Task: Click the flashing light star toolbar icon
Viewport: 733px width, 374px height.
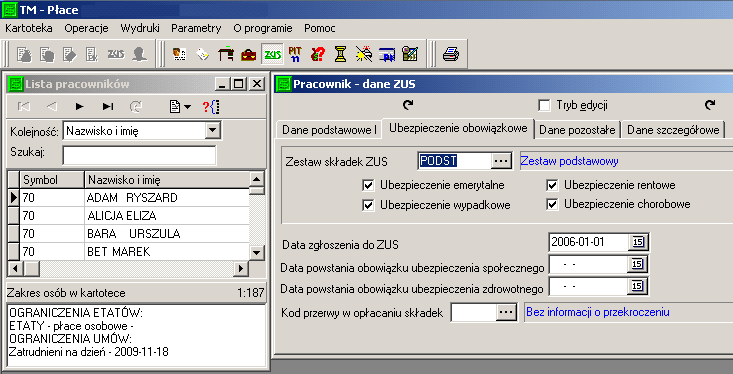Action: coord(364,55)
